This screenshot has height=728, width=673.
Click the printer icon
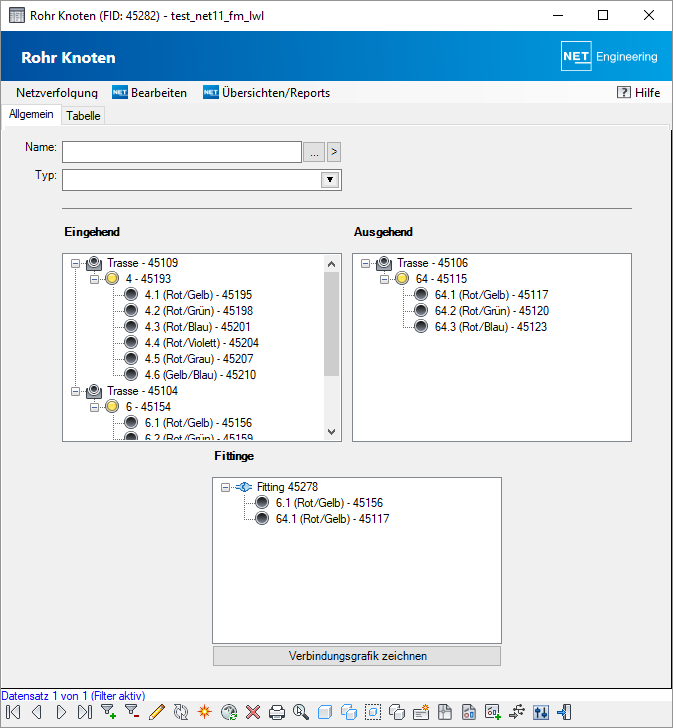pos(277,713)
